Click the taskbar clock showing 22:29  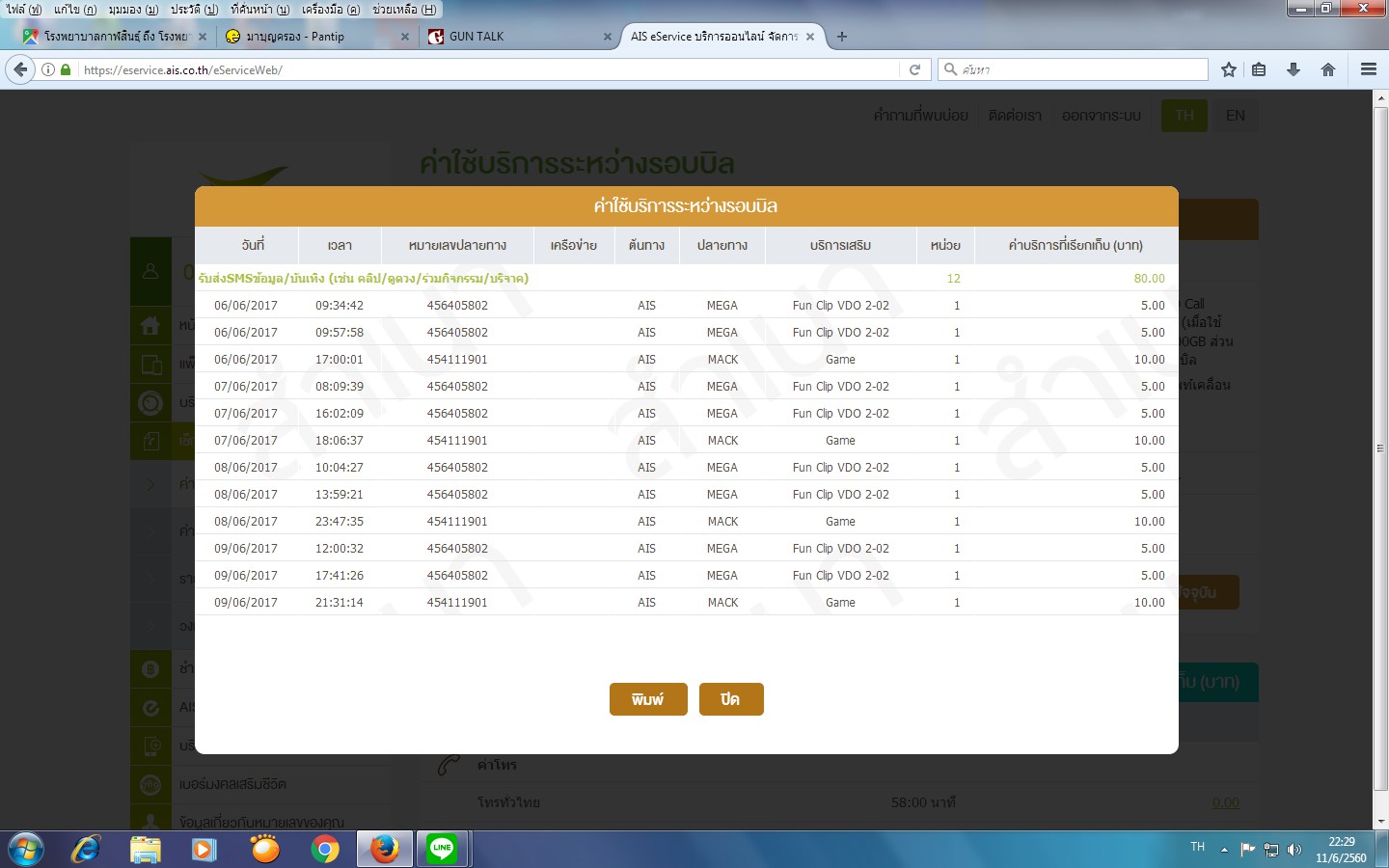coord(1341,850)
